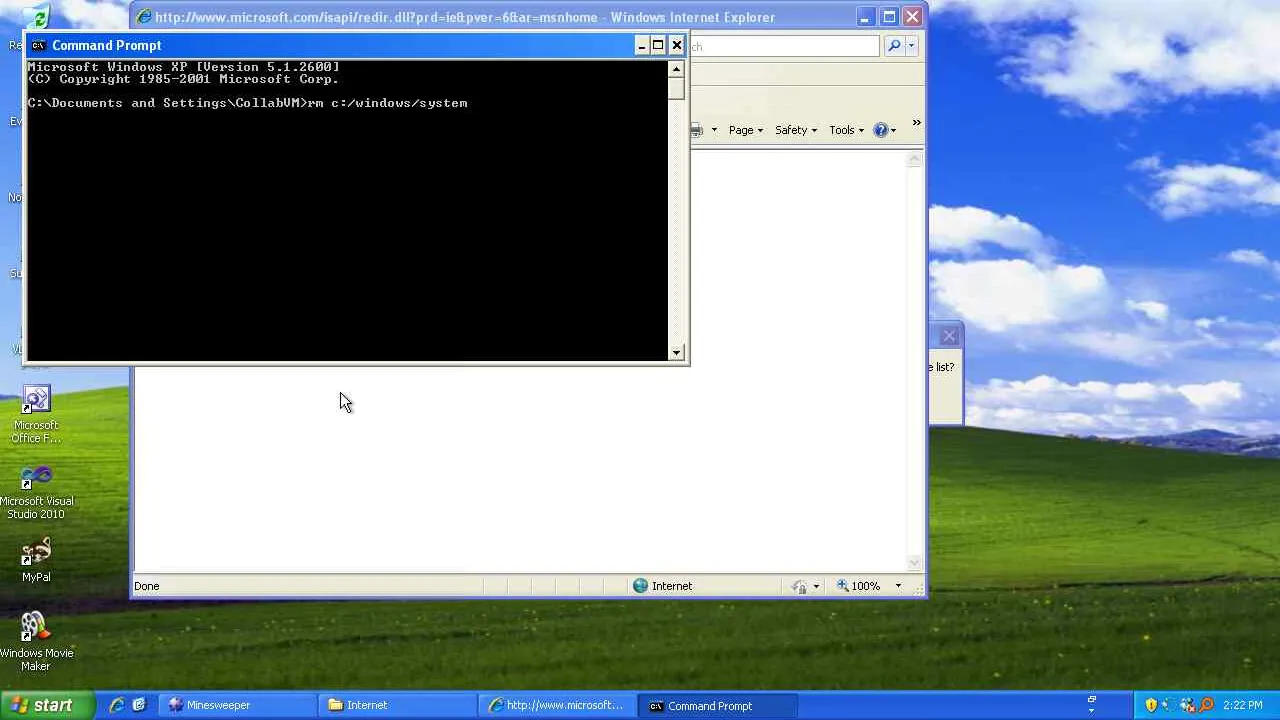Open the Windows Movie Maker shortcut
Image resolution: width=1280 pixels, height=720 pixels.
(x=36, y=642)
